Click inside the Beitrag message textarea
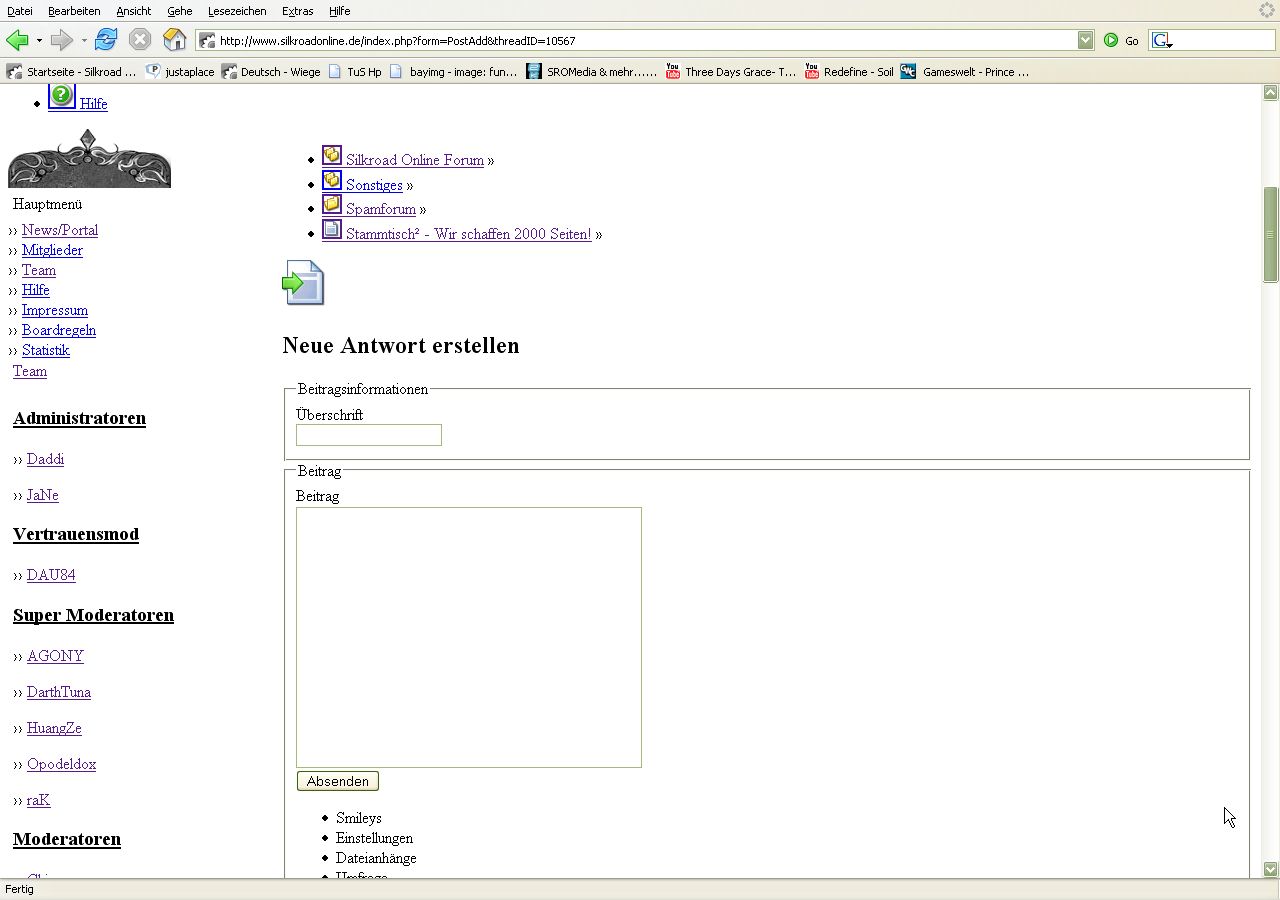The height and width of the screenshot is (900, 1280). tap(468, 637)
